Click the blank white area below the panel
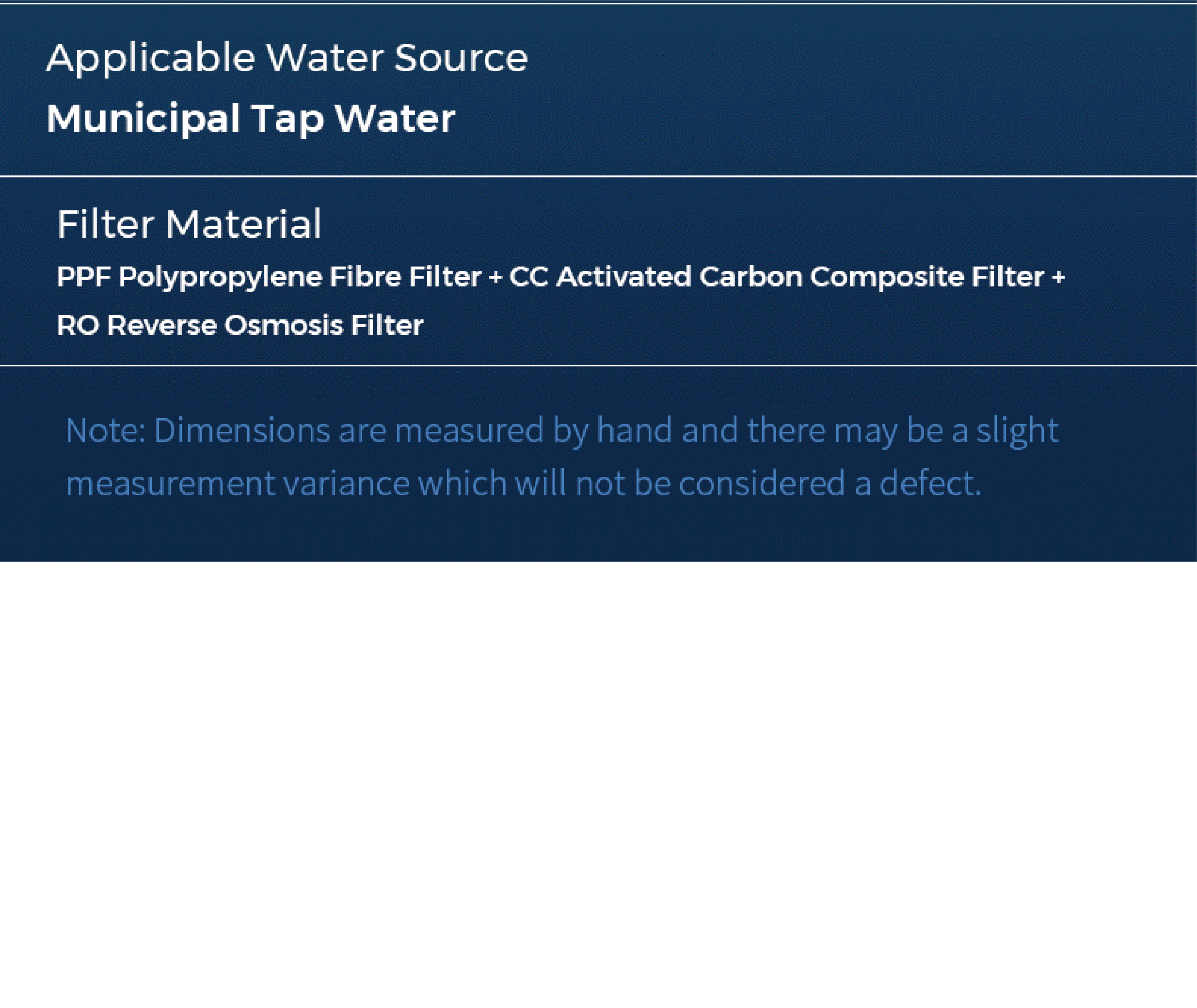Viewport: 1197px width, 1008px height. (598, 783)
